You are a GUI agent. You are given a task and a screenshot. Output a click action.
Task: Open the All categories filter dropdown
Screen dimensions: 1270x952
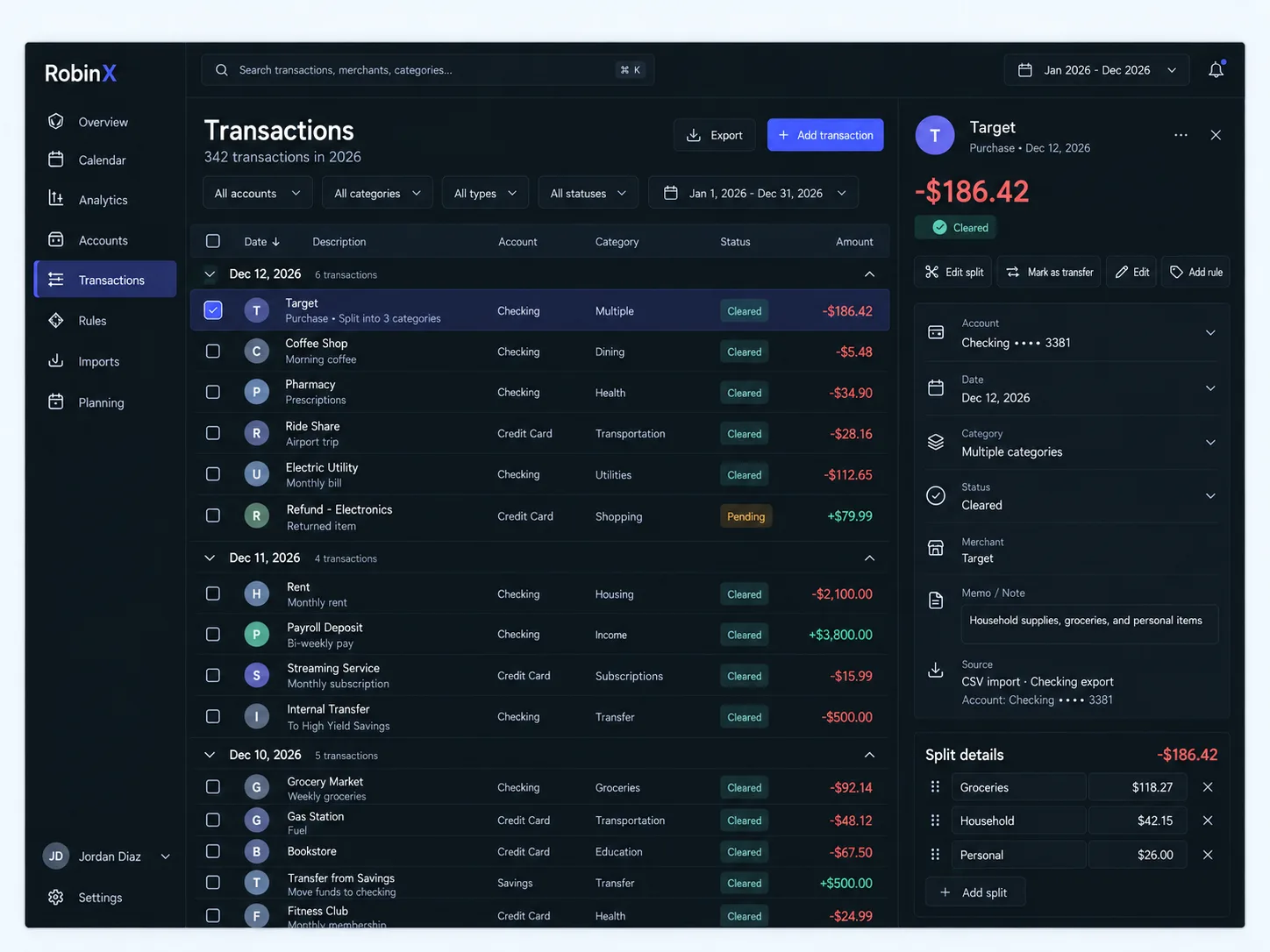point(377,193)
